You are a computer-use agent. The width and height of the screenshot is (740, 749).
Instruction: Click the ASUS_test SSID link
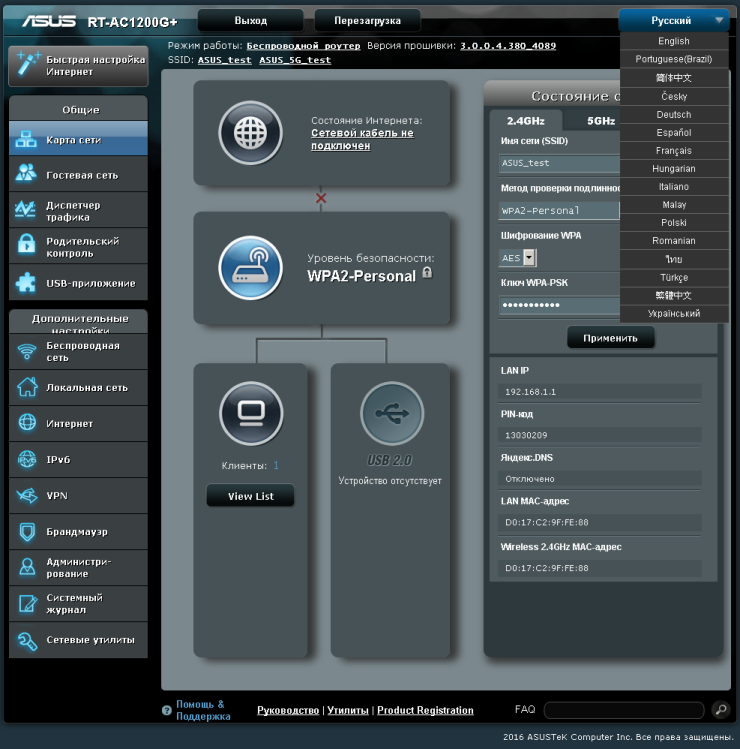[x=225, y=60]
